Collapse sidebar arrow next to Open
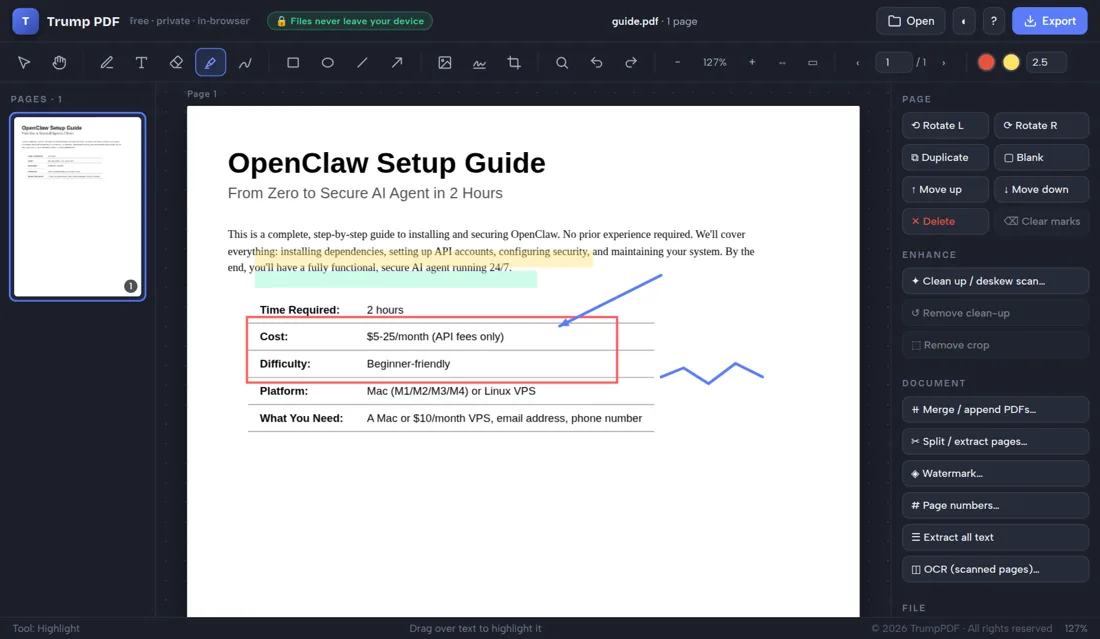 (963, 21)
